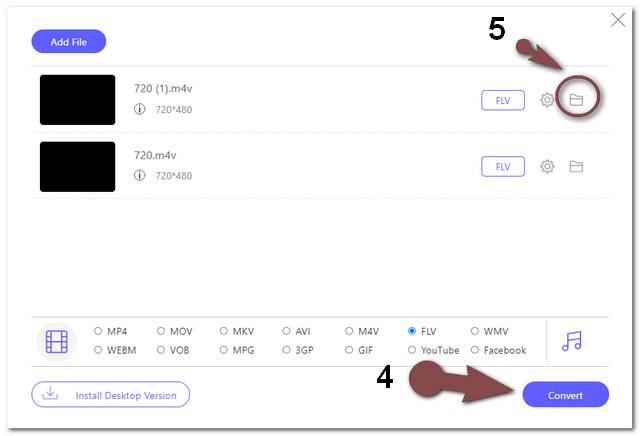
Task: Choose the WMV format option
Action: pos(475,331)
